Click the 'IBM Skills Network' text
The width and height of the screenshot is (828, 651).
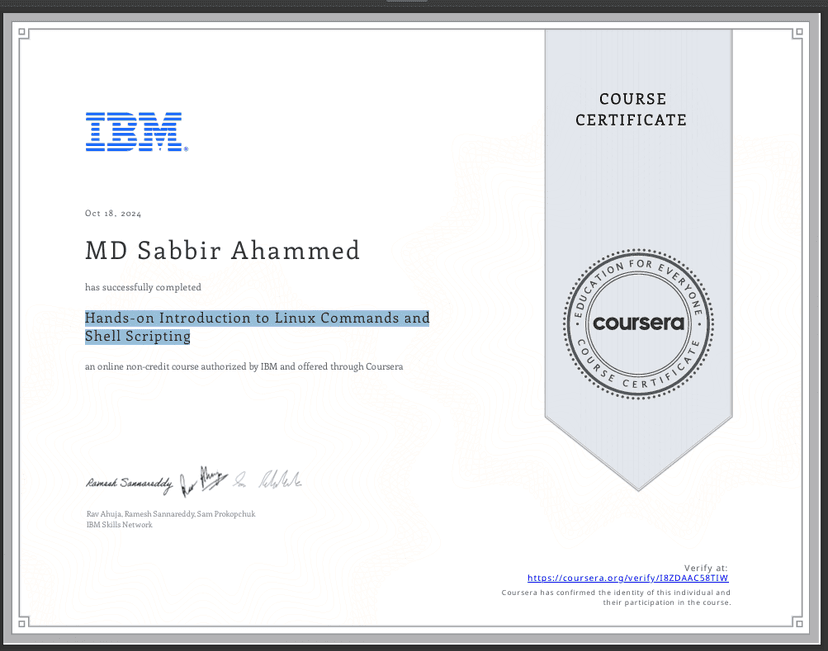(119, 525)
